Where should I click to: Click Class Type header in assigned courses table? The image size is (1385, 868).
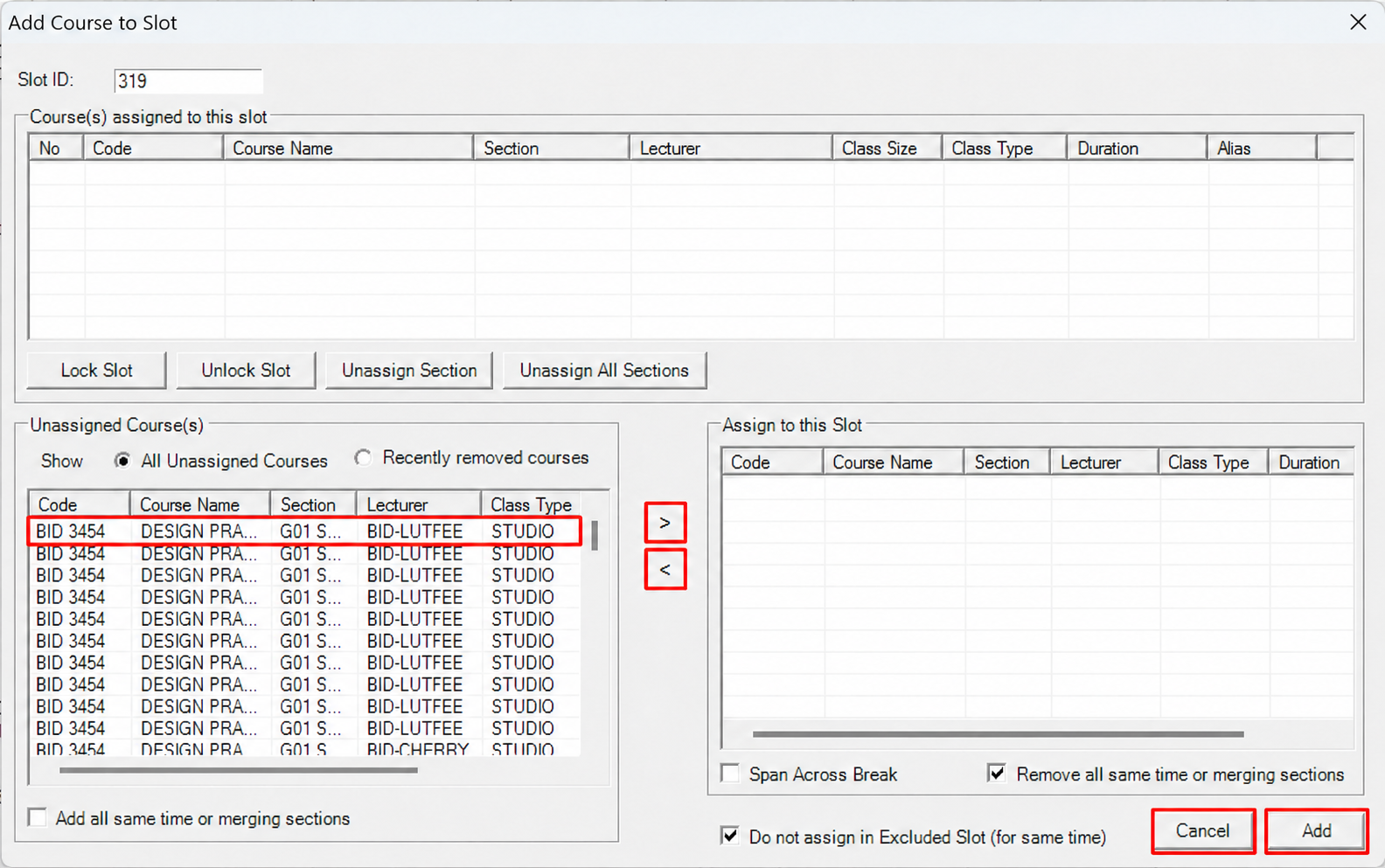[1005, 149]
